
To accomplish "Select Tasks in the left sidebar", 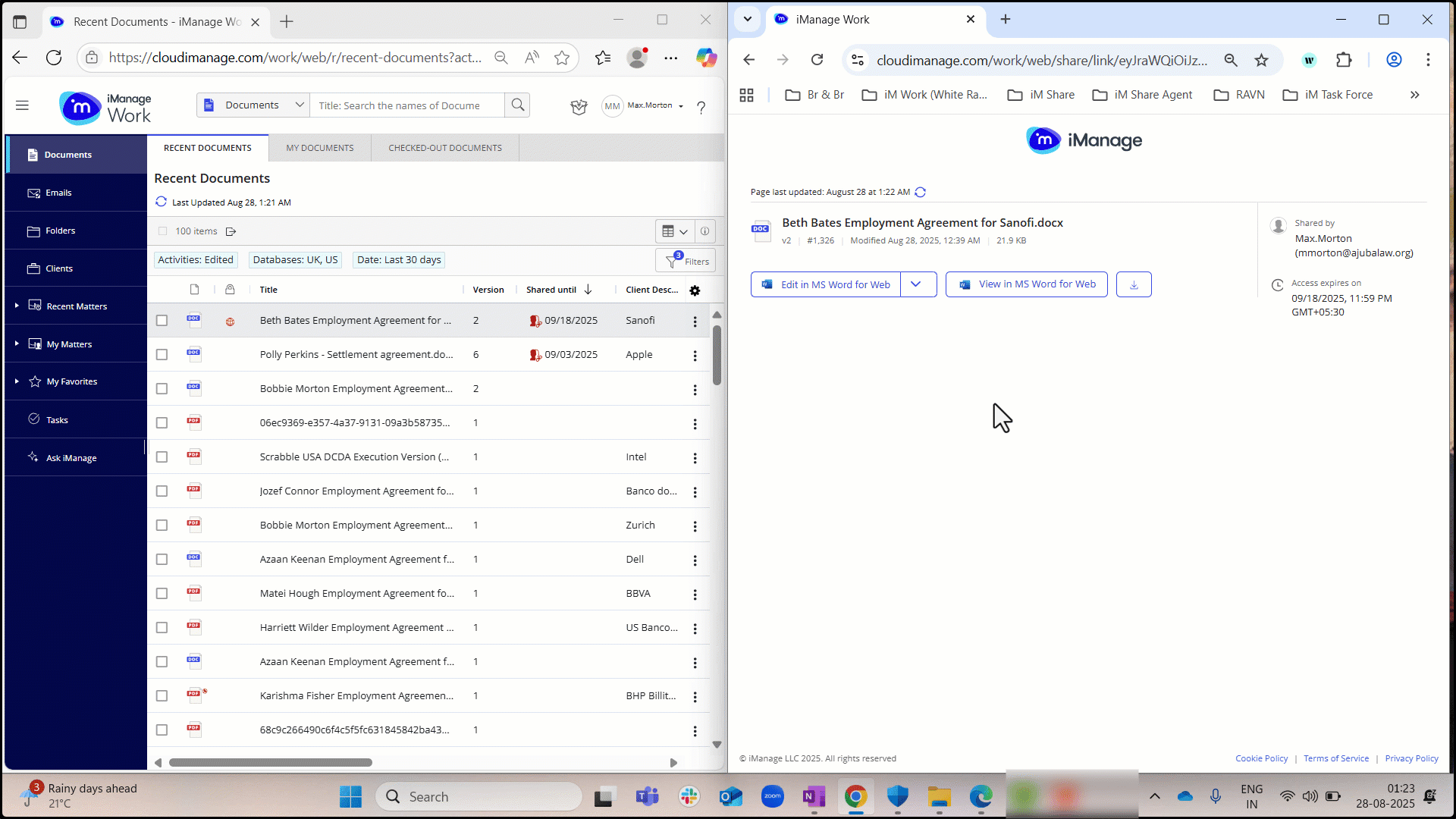I will pos(57,419).
